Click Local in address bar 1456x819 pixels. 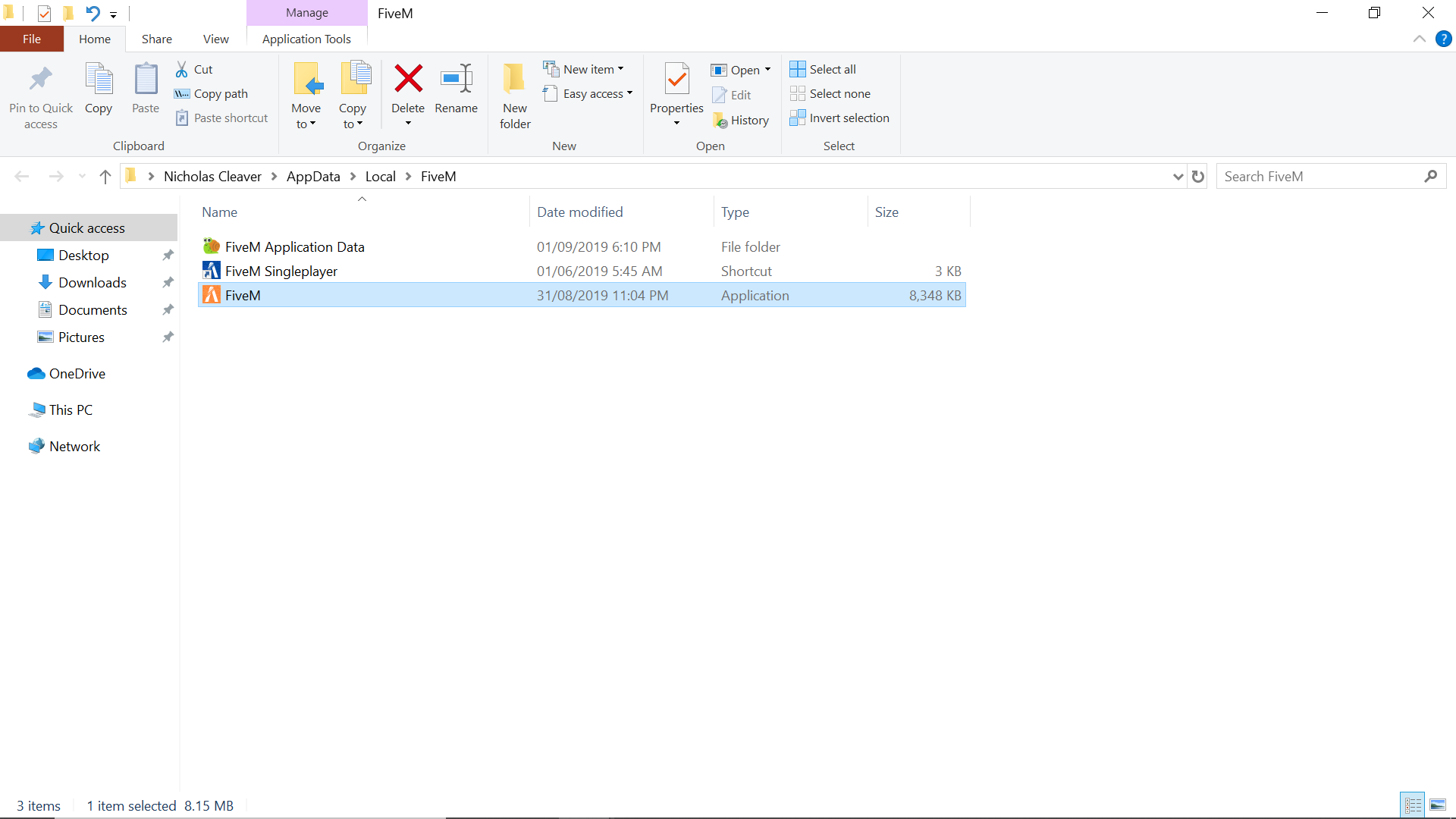tap(381, 177)
